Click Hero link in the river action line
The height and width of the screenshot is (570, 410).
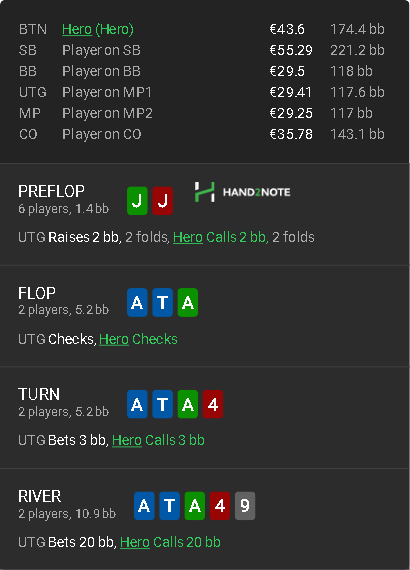[135, 542]
